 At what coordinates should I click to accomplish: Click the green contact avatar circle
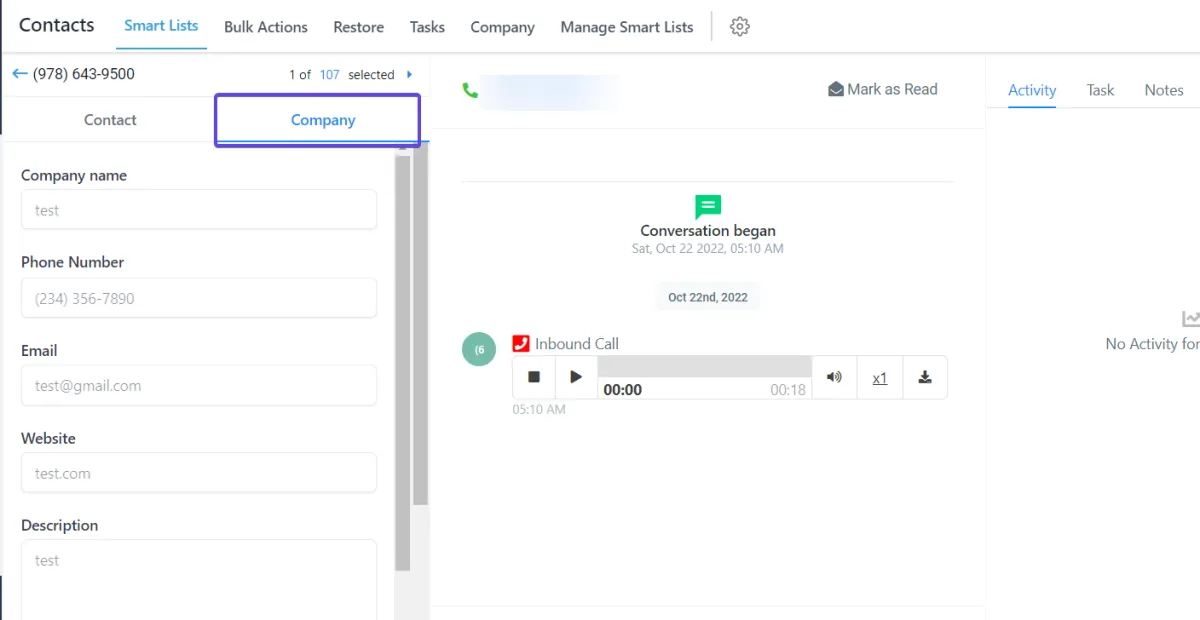tap(479, 349)
